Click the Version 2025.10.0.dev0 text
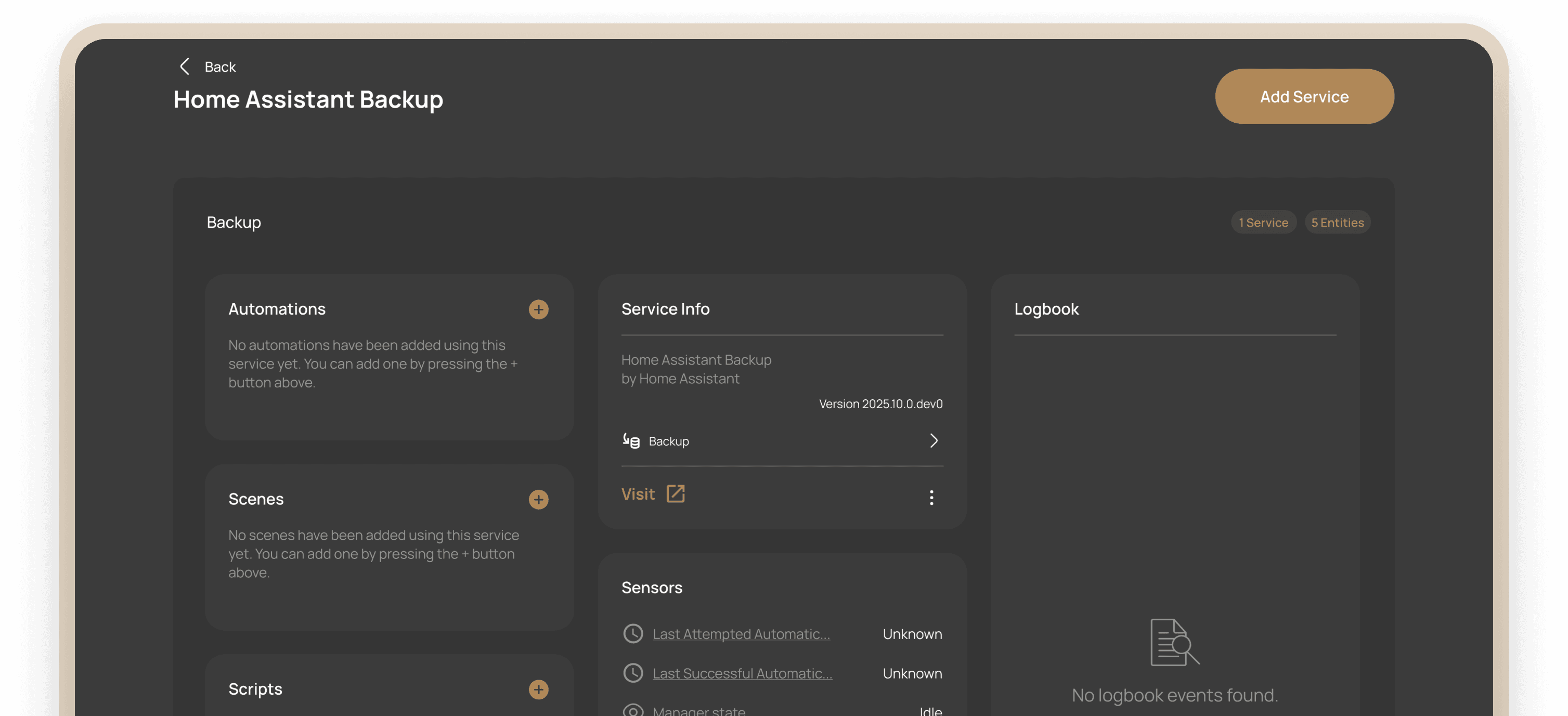 pyautogui.click(x=880, y=403)
